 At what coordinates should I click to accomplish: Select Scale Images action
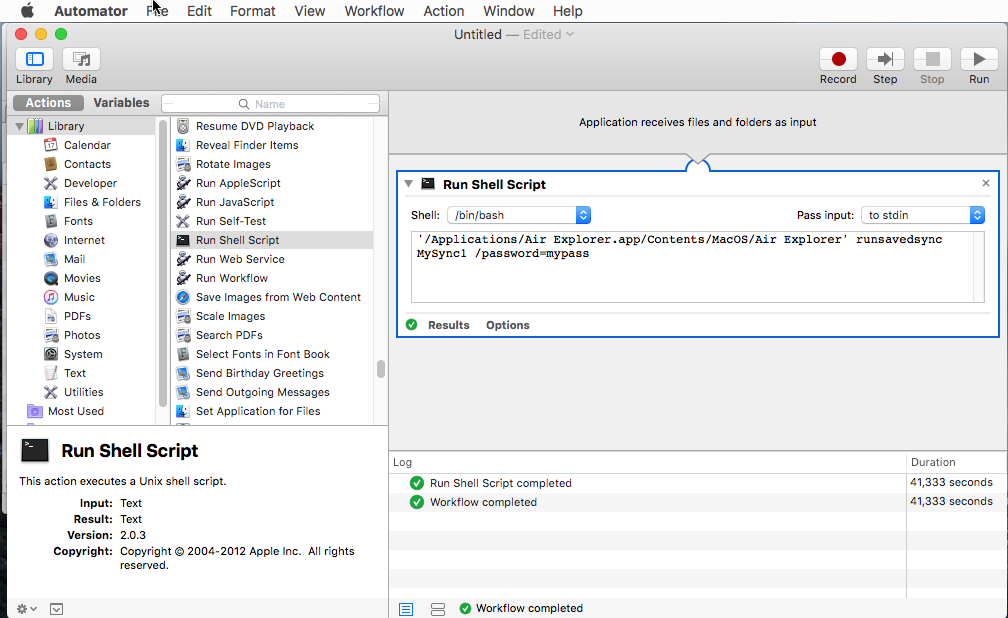230,316
